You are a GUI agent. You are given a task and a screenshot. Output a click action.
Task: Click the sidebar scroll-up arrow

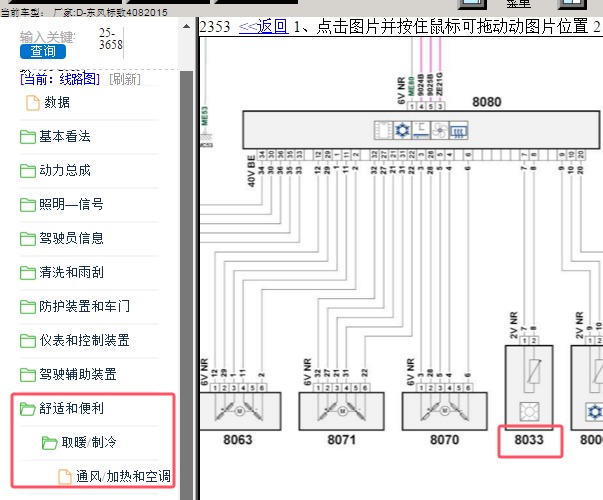point(187,26)
